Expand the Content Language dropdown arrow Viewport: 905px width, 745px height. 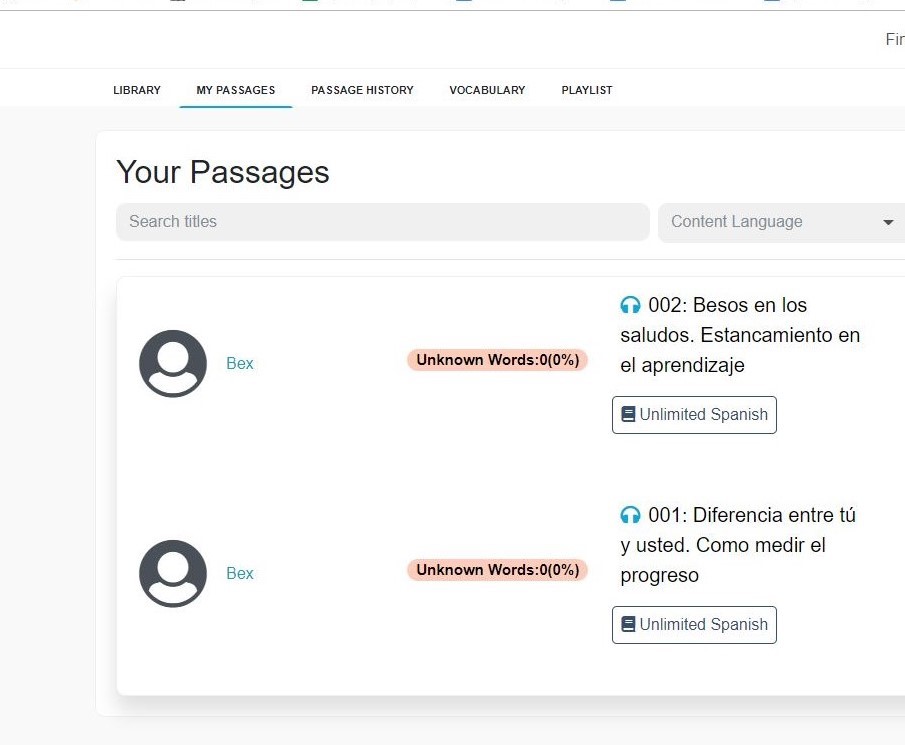[x=888, y=222]
